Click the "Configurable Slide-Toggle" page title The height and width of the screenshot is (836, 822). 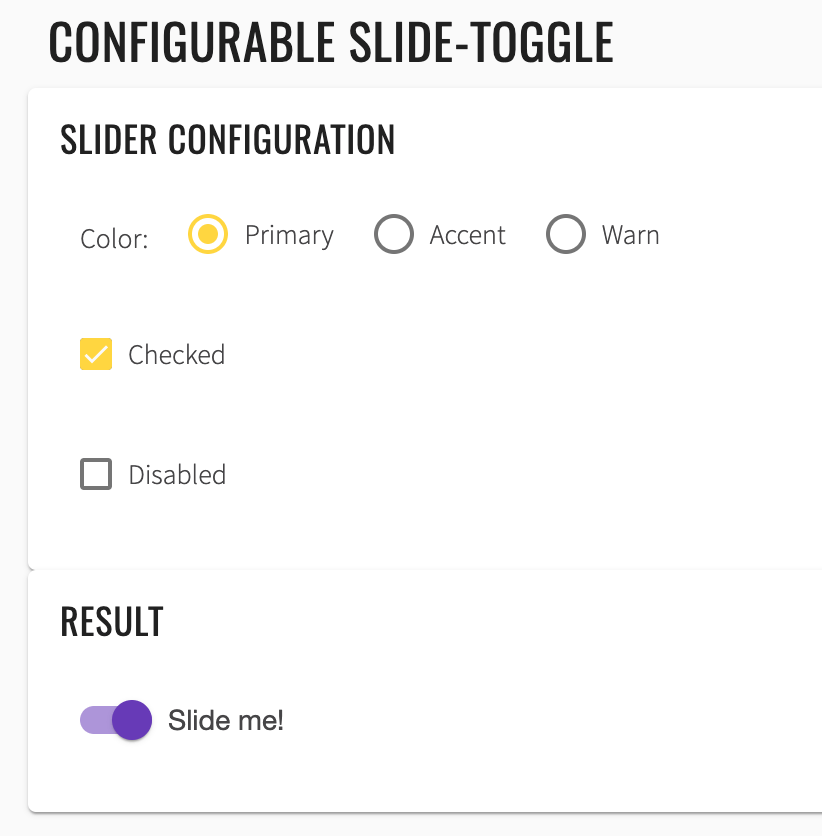pyautogui.click(x=331, y=43)
